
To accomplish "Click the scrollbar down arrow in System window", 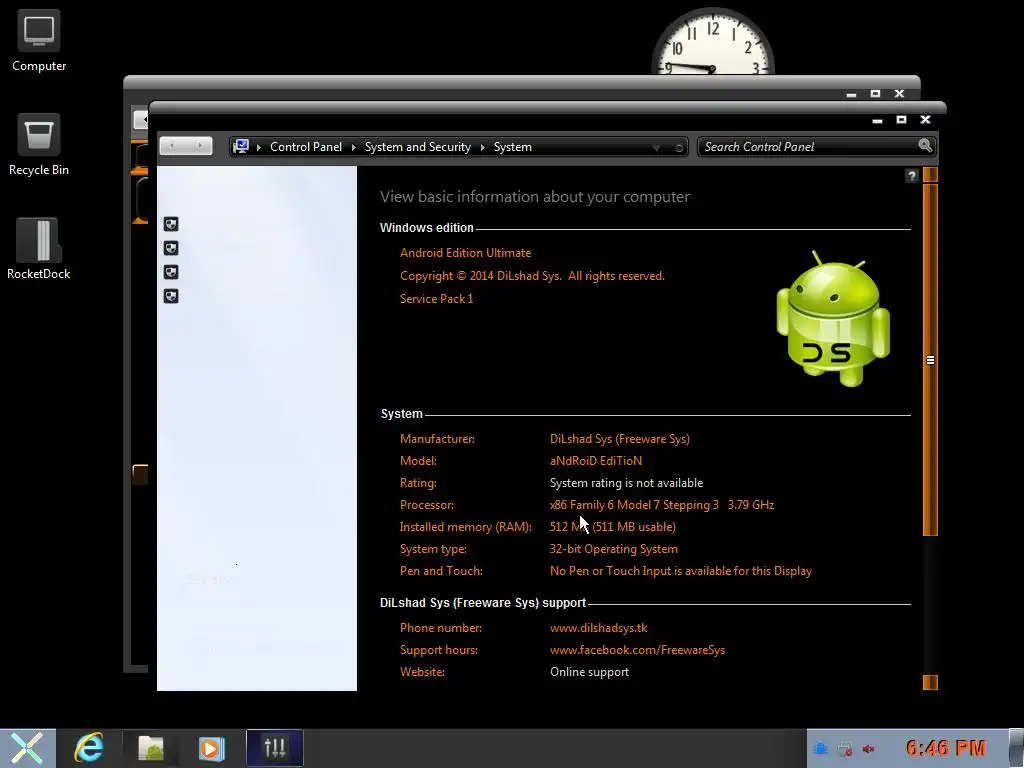I will point(930,682).
